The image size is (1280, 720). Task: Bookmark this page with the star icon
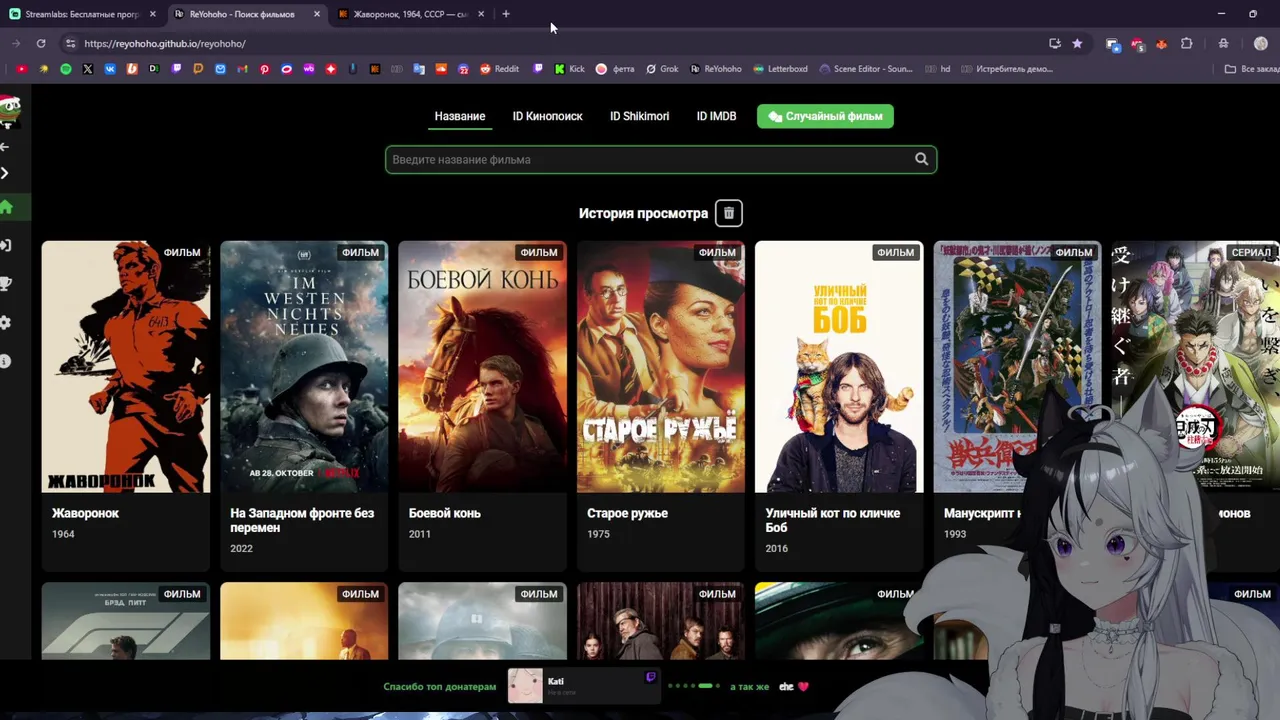(1077, 43)
